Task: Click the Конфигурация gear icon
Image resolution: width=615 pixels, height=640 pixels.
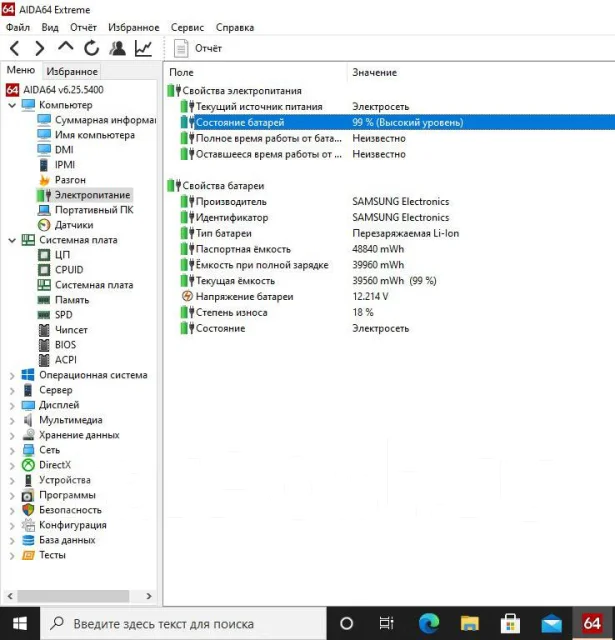Action: click(28, 525)
